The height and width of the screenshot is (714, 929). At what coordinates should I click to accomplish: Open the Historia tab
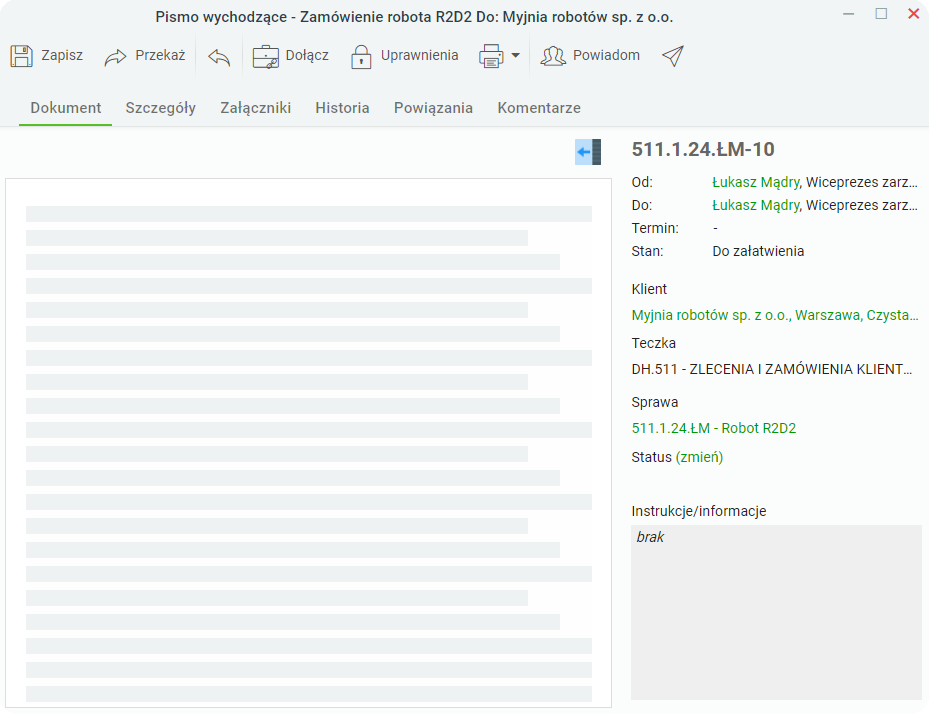click(x=342, y=108)
